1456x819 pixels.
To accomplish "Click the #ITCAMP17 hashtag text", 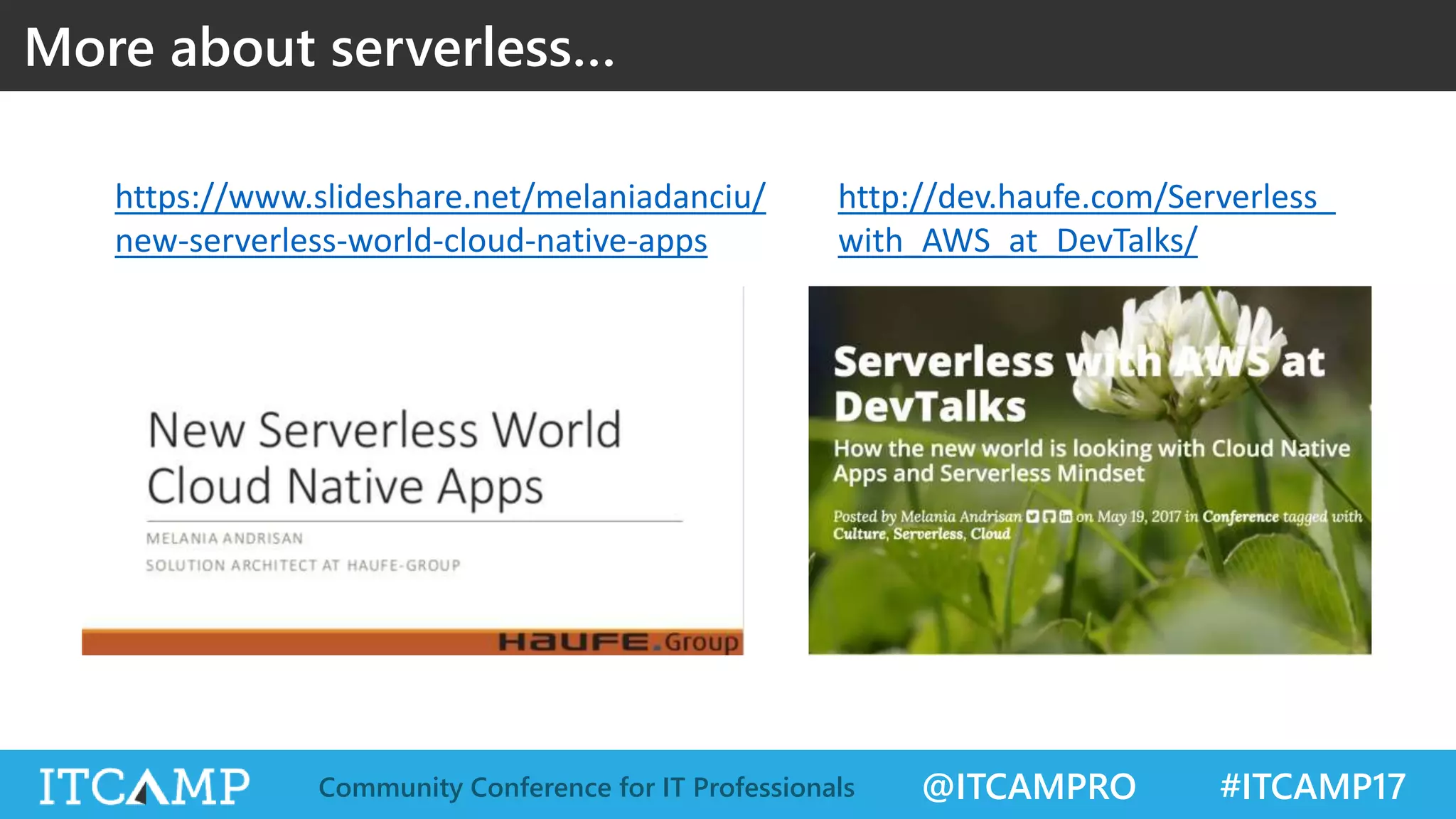I will (x=1312, y=787).
